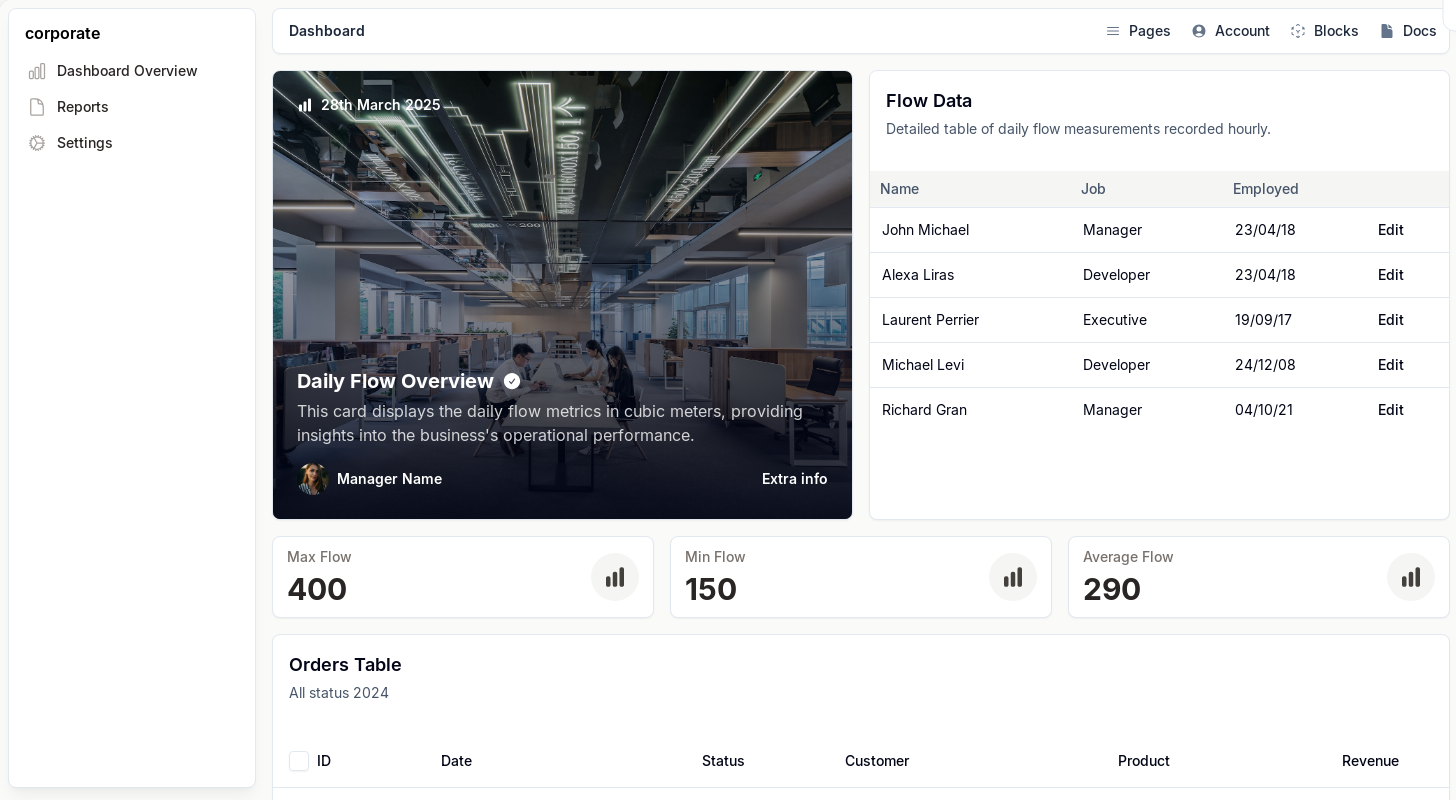The height and width of the screenshot is (800, 1456).
Task: Click the Blocks icon in top navigation
Action: pyautogui.click(x=1298, y=31)
